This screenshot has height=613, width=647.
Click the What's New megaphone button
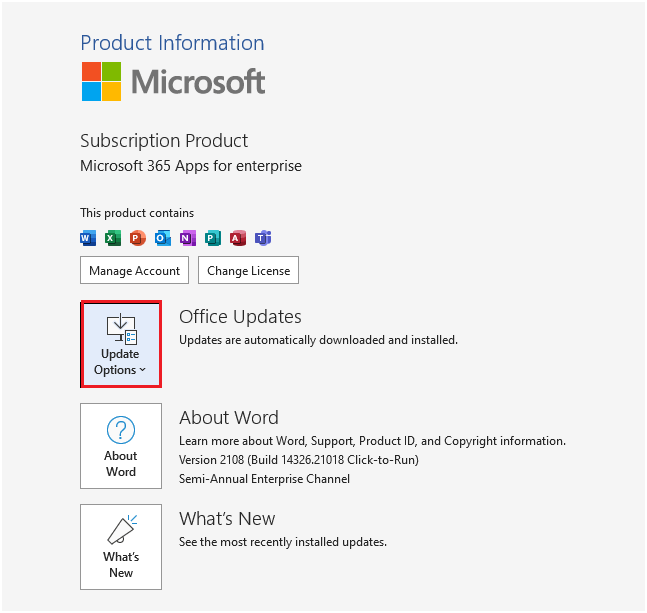click(121, 547)
